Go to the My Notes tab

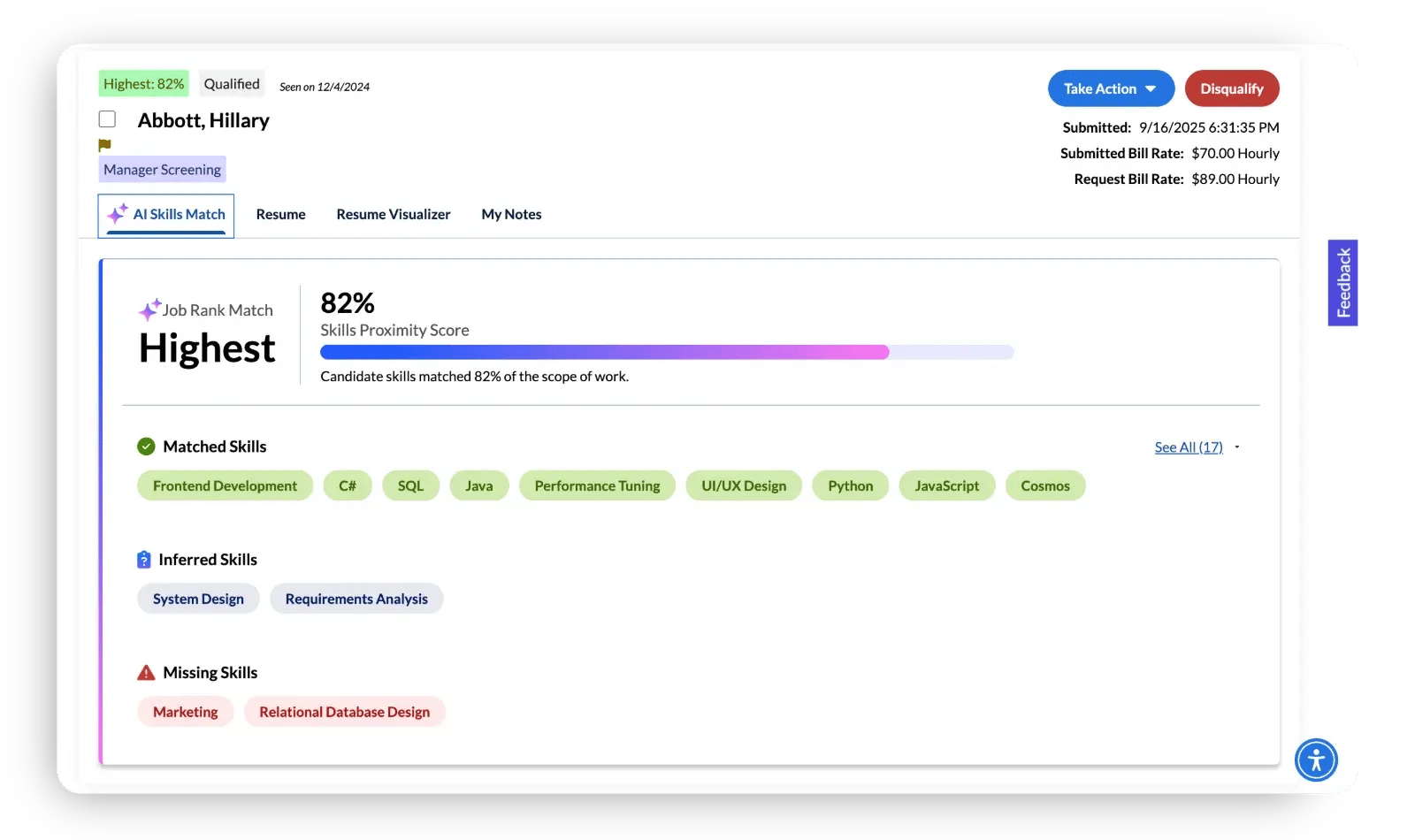511,214
